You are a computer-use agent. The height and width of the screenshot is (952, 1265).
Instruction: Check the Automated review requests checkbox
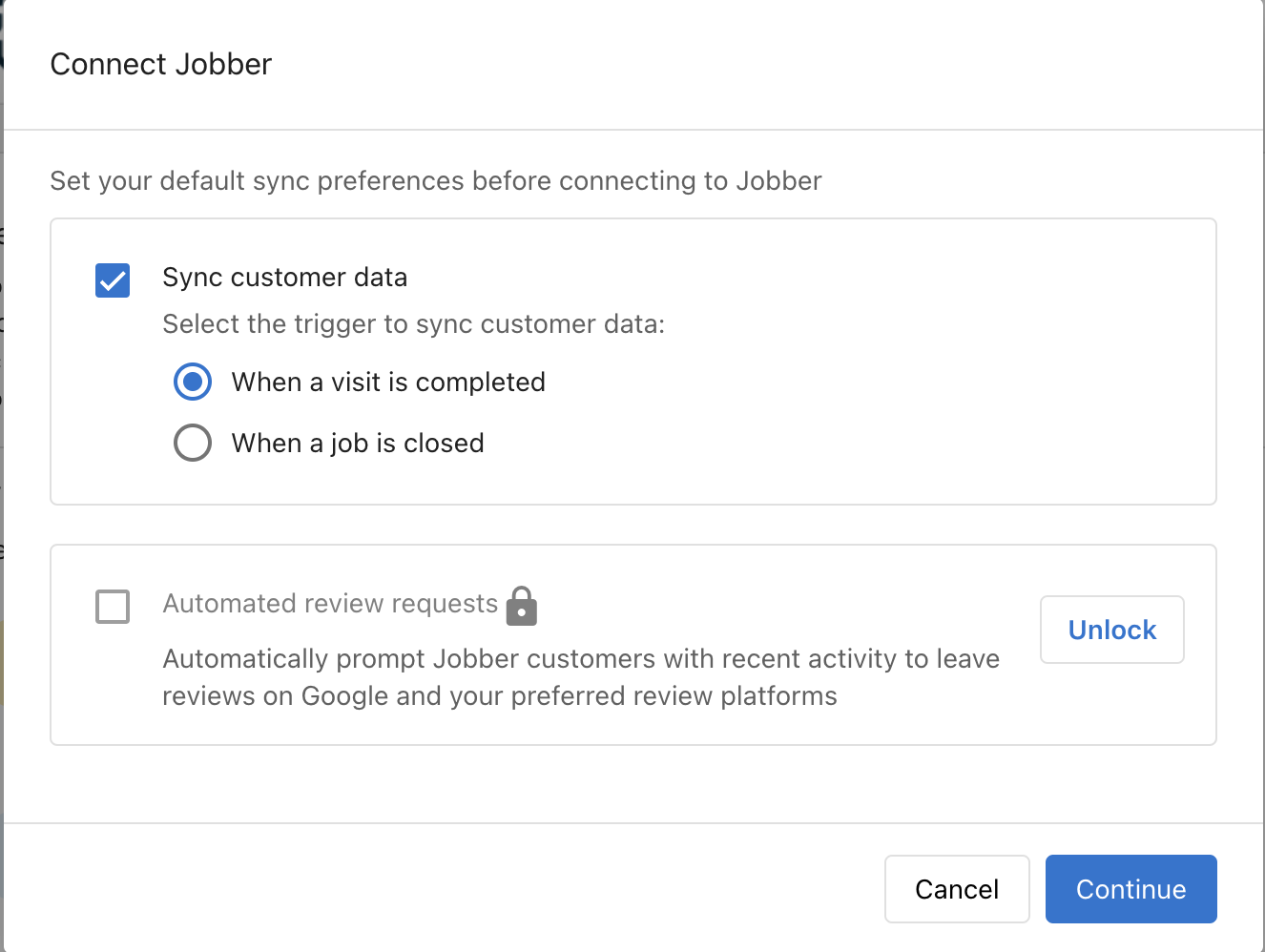pos(112,606)
